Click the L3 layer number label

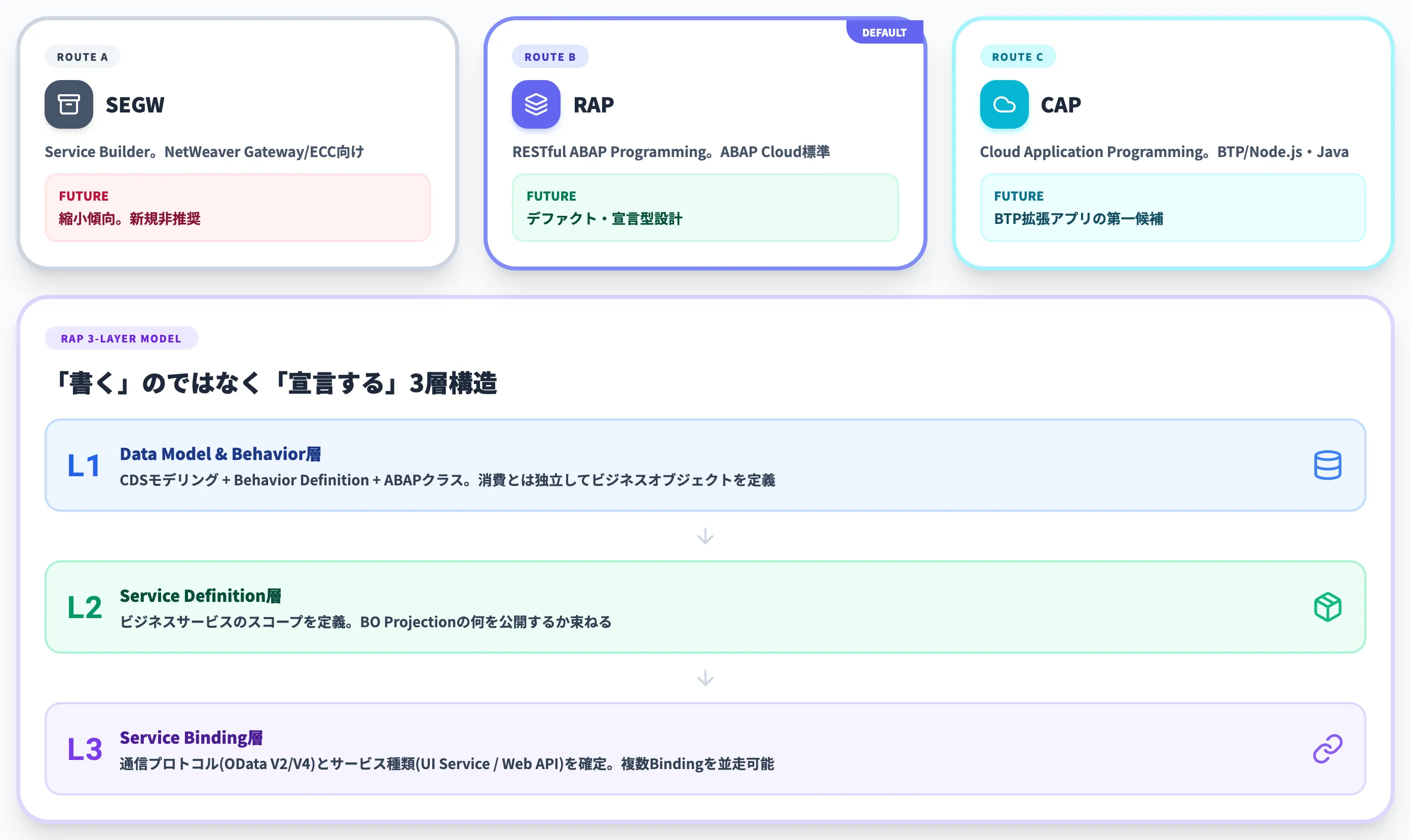[84, 749]
